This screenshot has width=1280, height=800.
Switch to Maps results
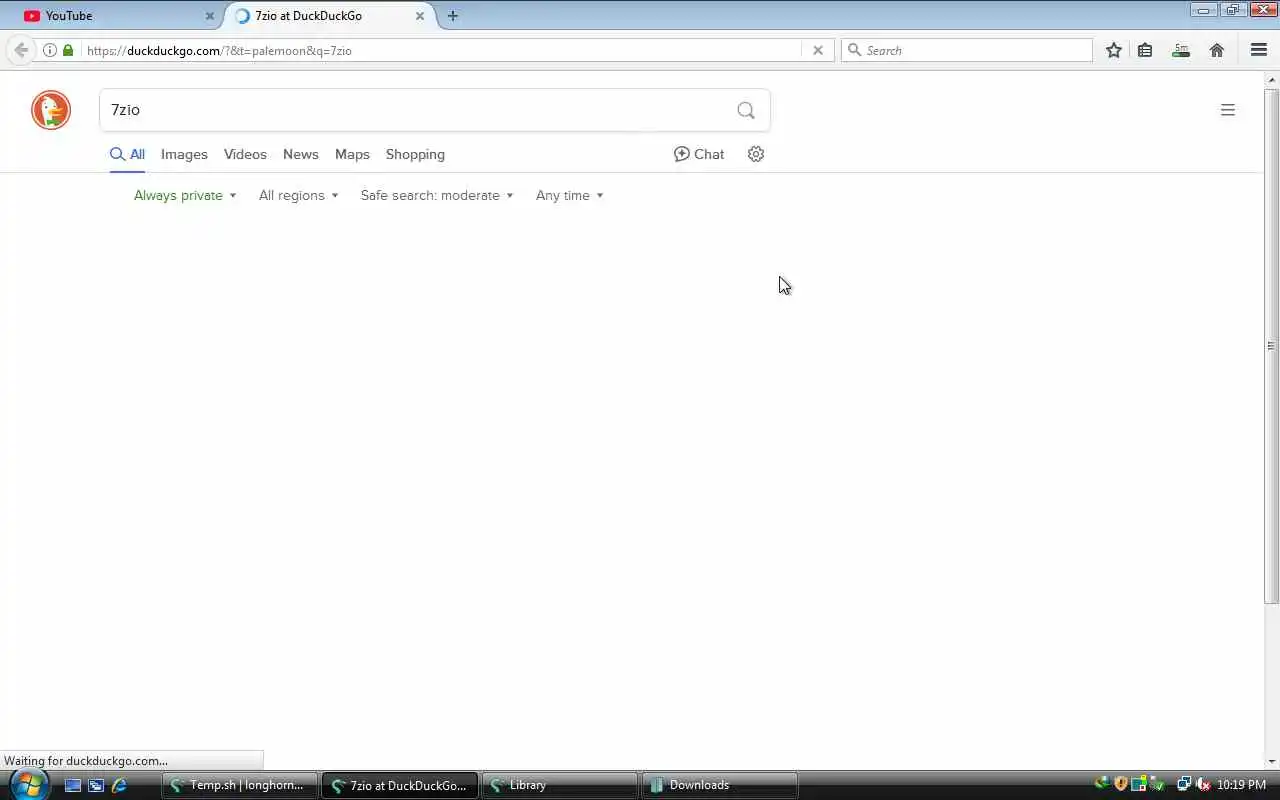pos(352,154)
